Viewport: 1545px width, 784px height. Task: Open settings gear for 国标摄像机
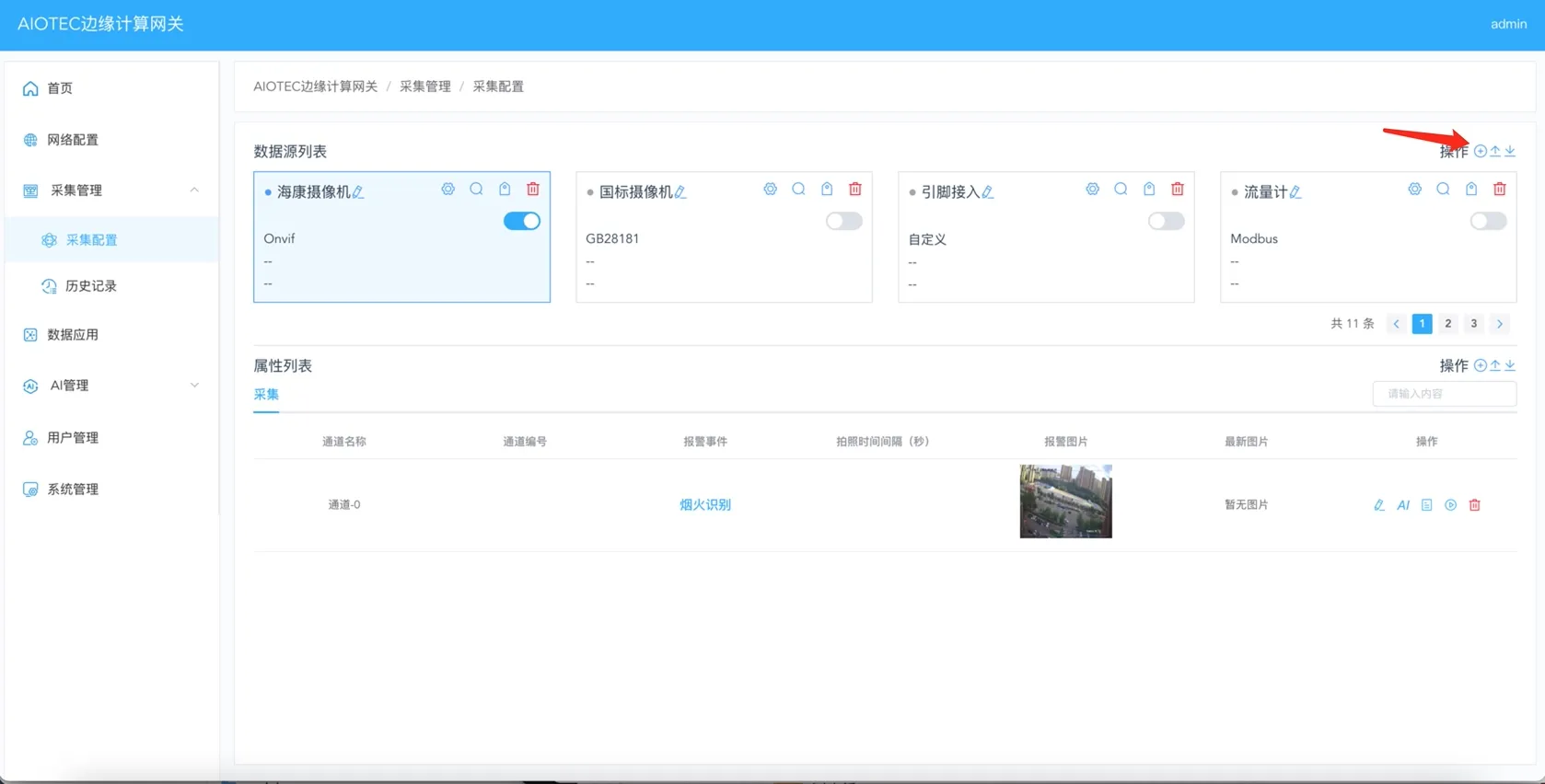tap(770, 189)
